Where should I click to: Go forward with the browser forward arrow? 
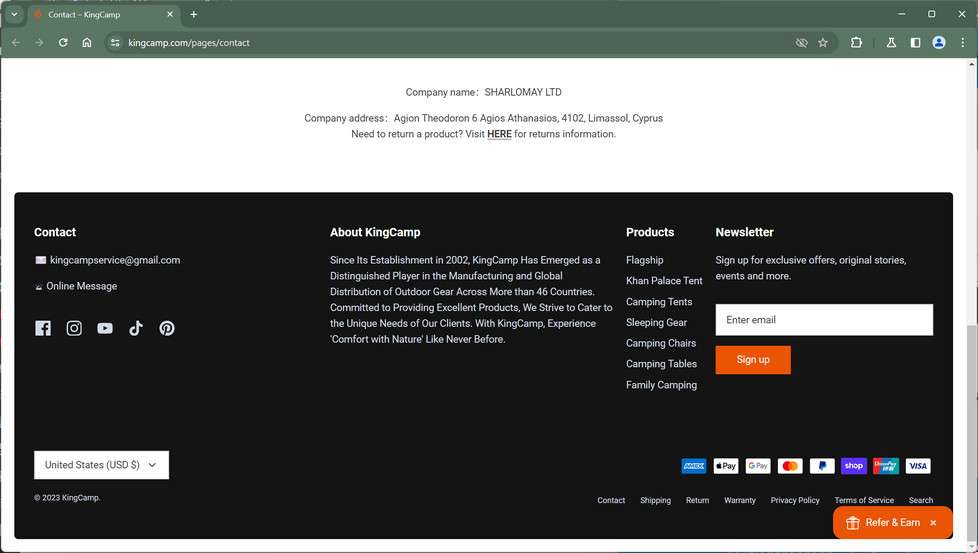(x=39, y=42)
